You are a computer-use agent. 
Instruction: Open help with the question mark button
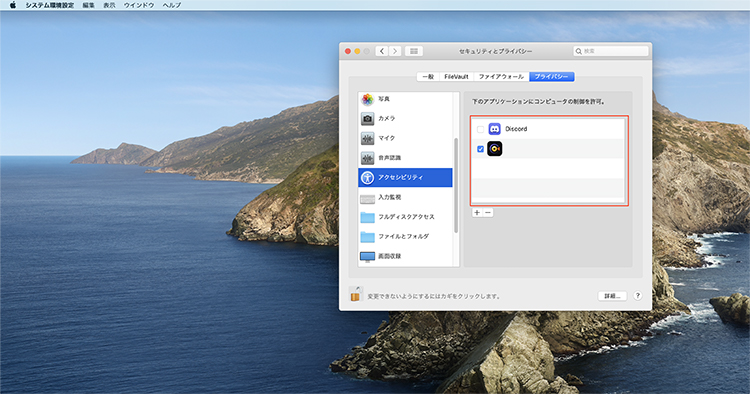pos(638,296)
